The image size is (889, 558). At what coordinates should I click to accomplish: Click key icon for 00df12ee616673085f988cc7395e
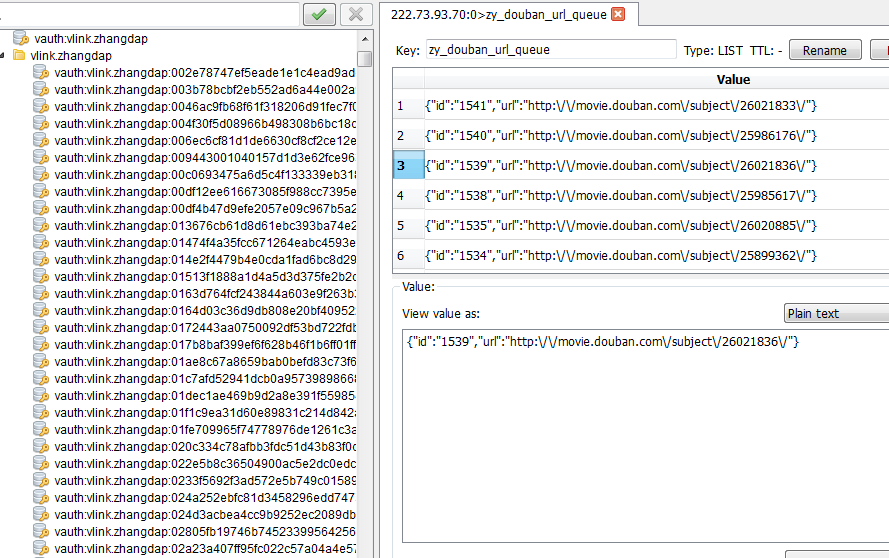[x=41, y=191]
